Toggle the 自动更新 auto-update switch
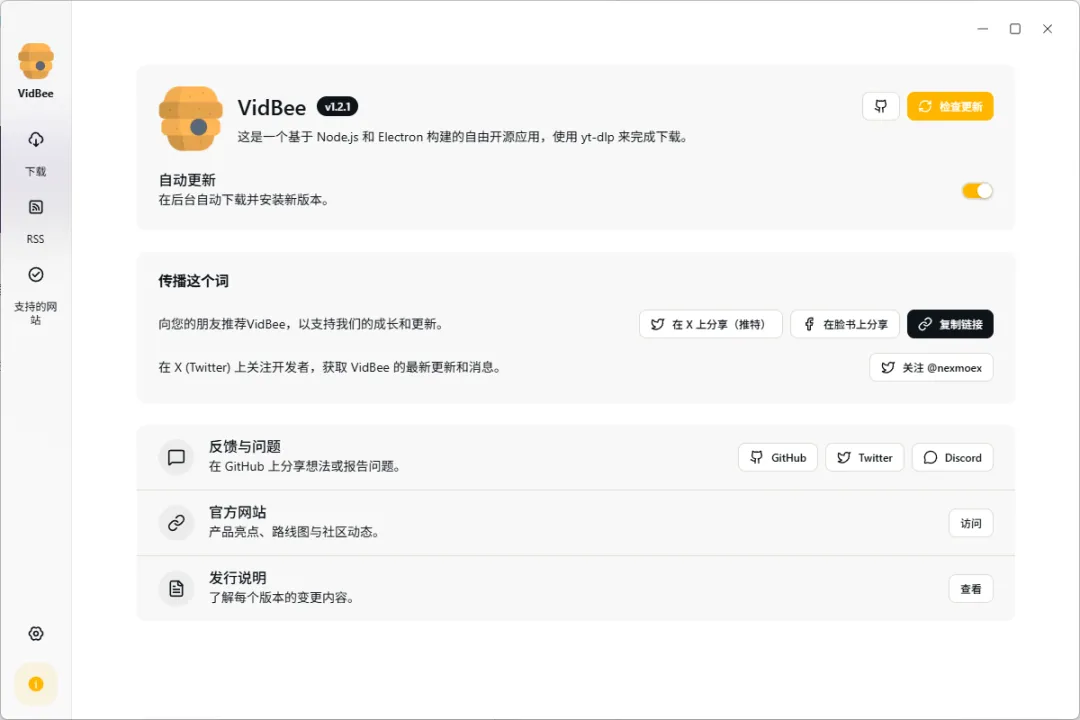Viewport: 1080px width, 720px height. pos(977,191)
